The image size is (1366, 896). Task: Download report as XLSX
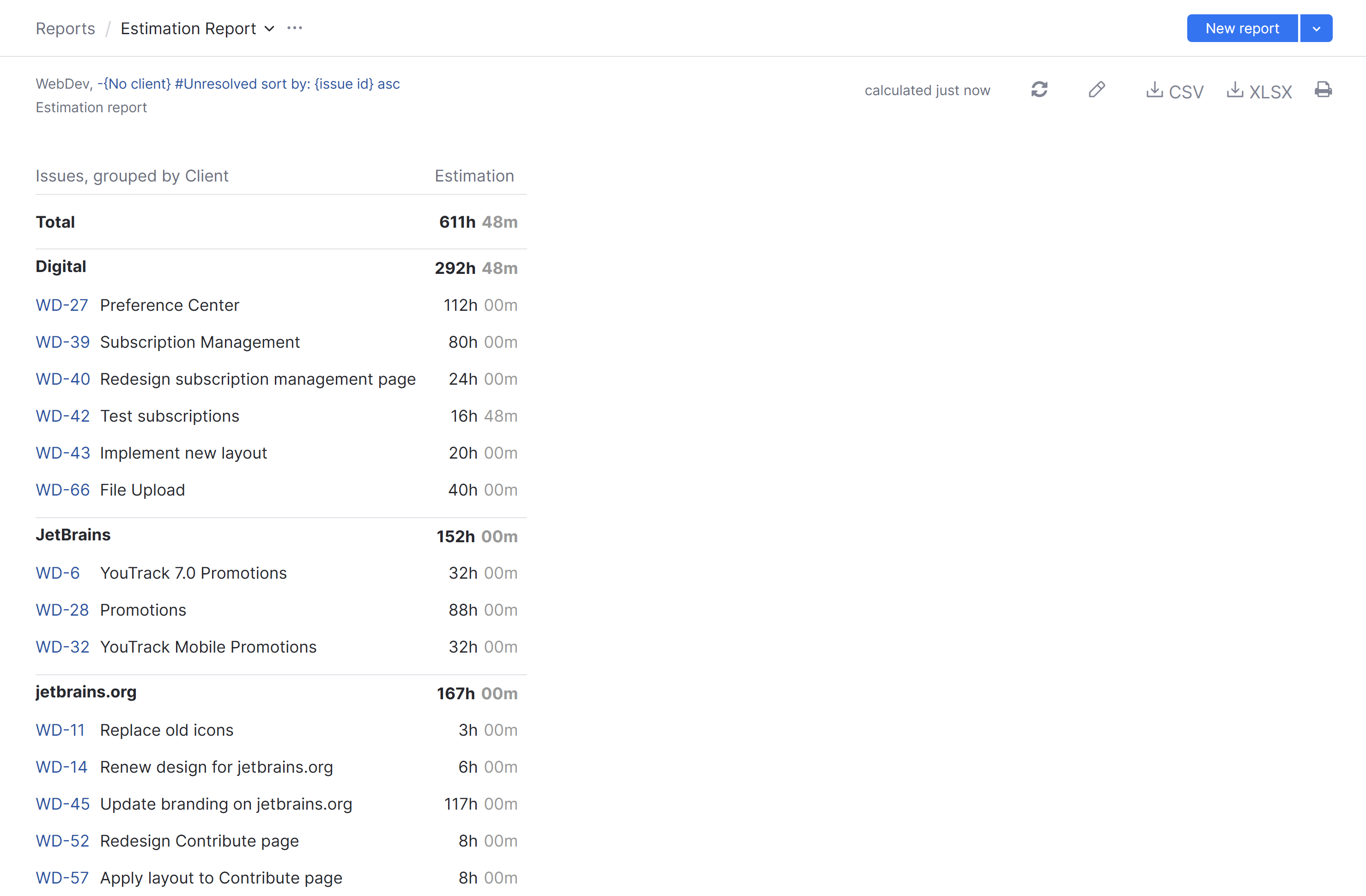[x=1259, y=91]
